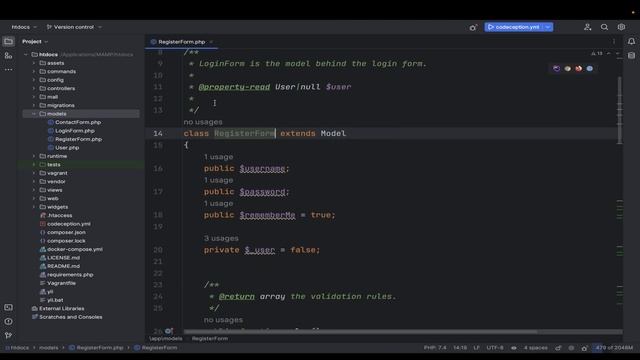Open LoginForm.php in project tree
This screenshot has height=360, width=640.
[x=75, y=131]
